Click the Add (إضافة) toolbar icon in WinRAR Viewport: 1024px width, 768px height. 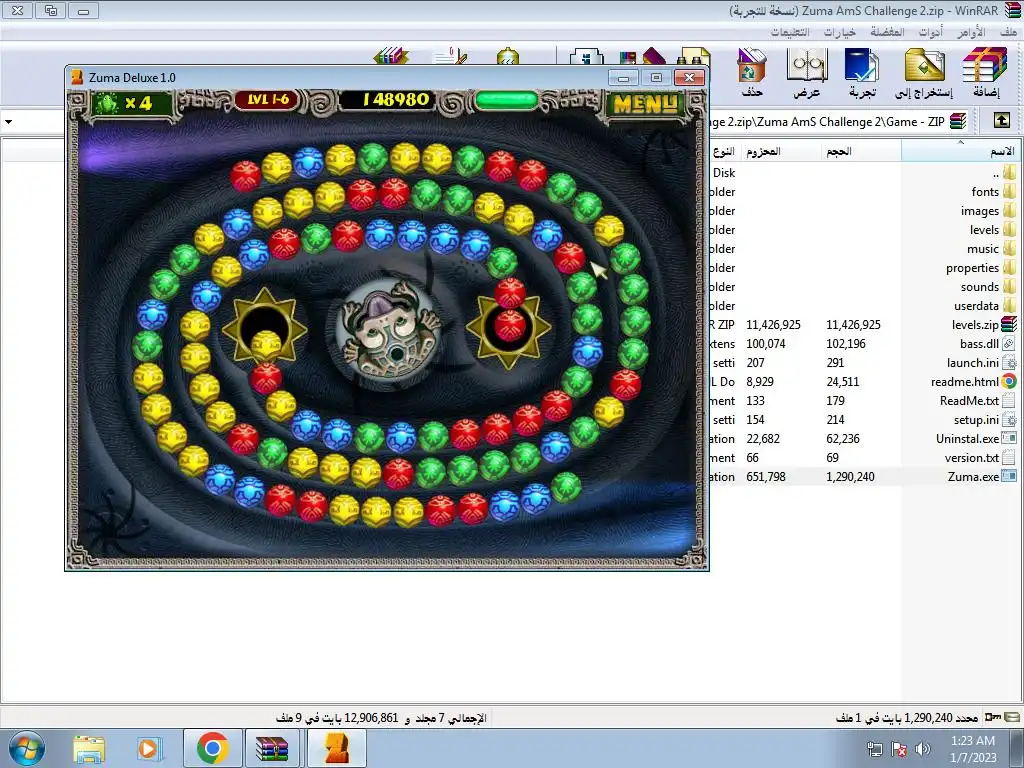tap(985, 72)
